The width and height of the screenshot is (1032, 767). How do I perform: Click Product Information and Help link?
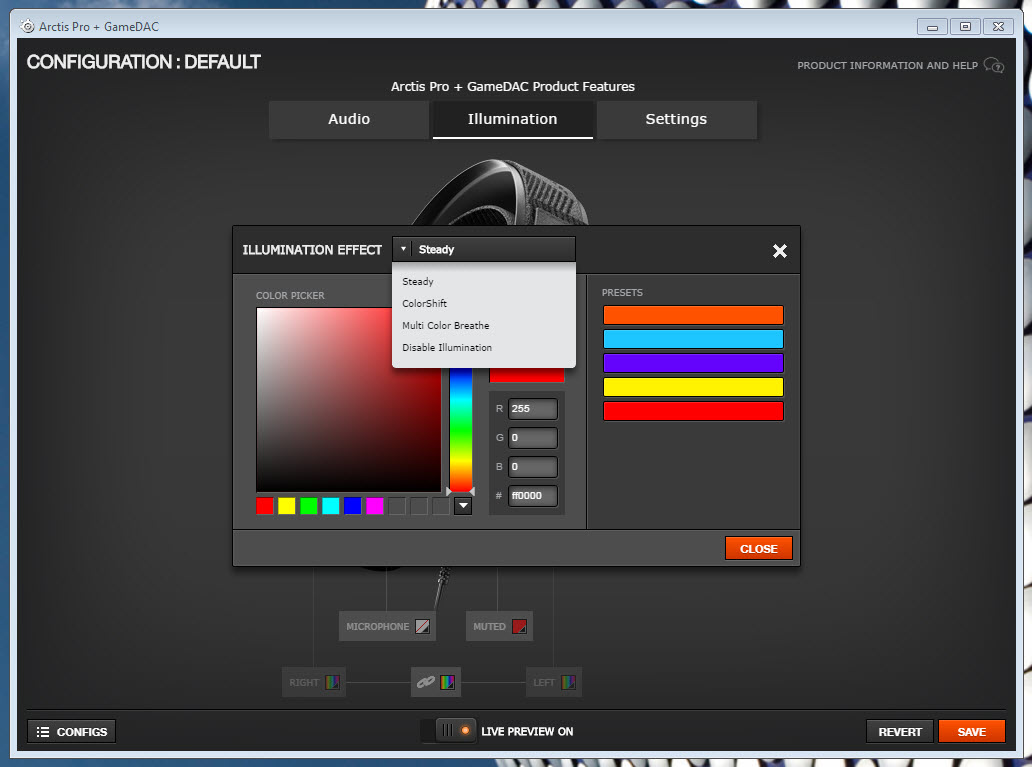tap(887, 65)
